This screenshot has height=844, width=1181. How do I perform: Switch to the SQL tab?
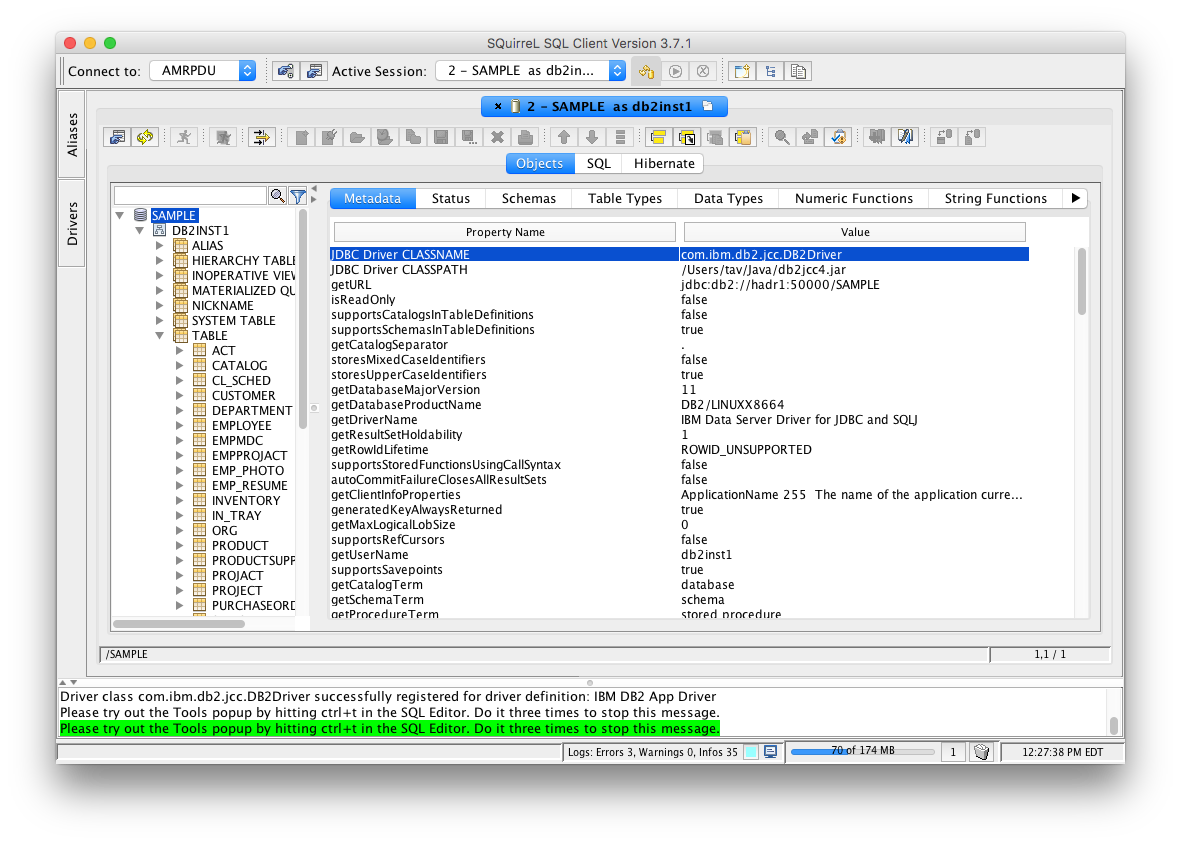tap(597, 163)
